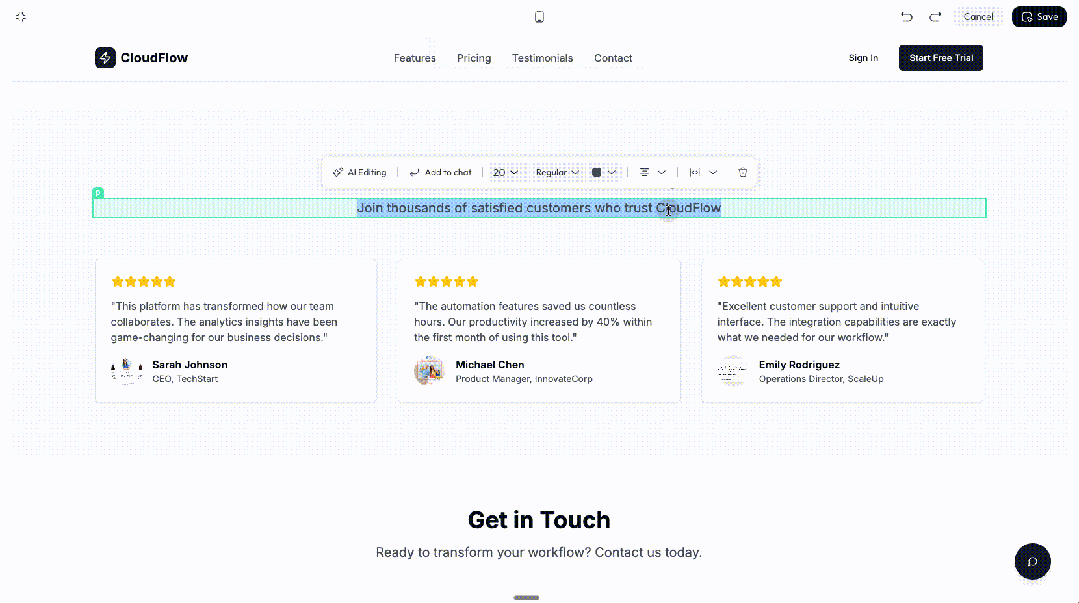1079x603 pixels.
Task: Click Emily Rodriguez's star rating
Action: point(749,282)
